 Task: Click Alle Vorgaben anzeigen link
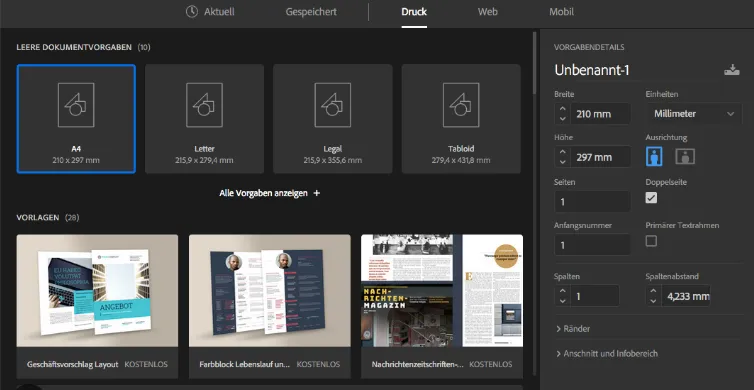click(x=270, y=193)
